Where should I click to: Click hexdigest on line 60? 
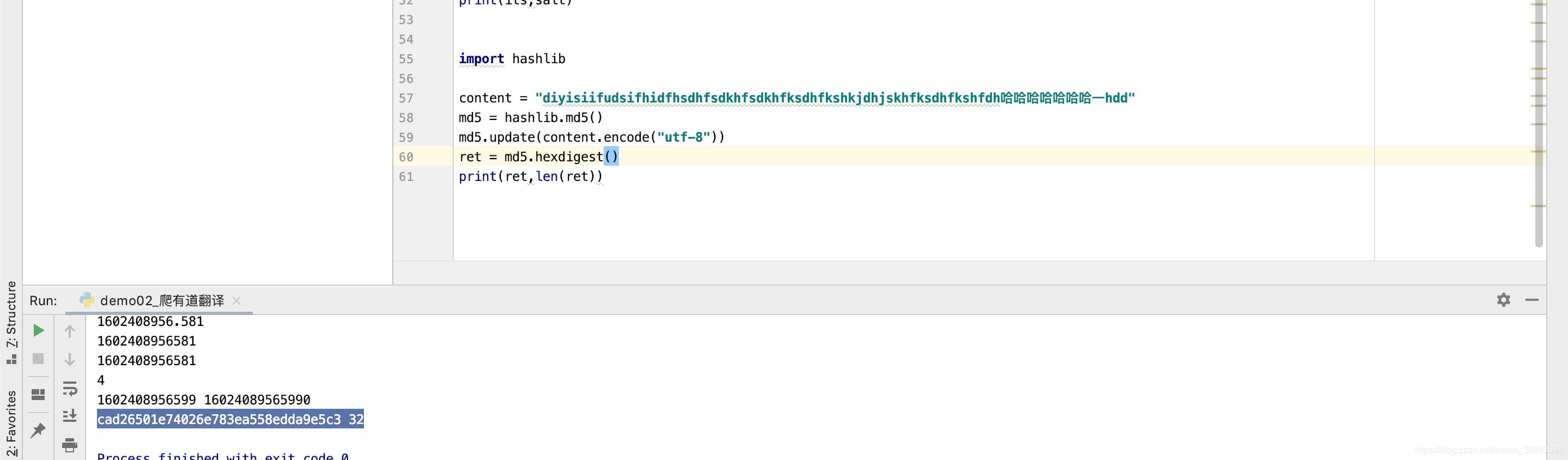coord(569,157)
